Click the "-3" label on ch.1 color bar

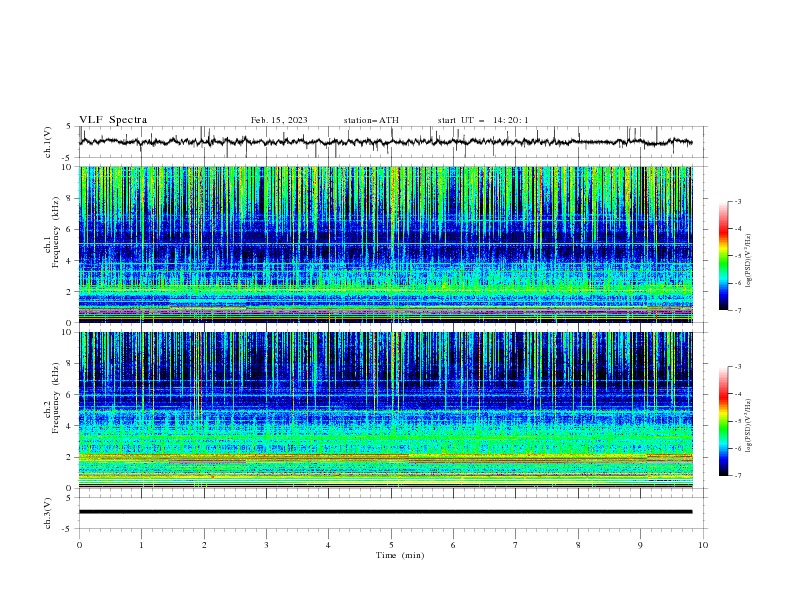(737, 201)
